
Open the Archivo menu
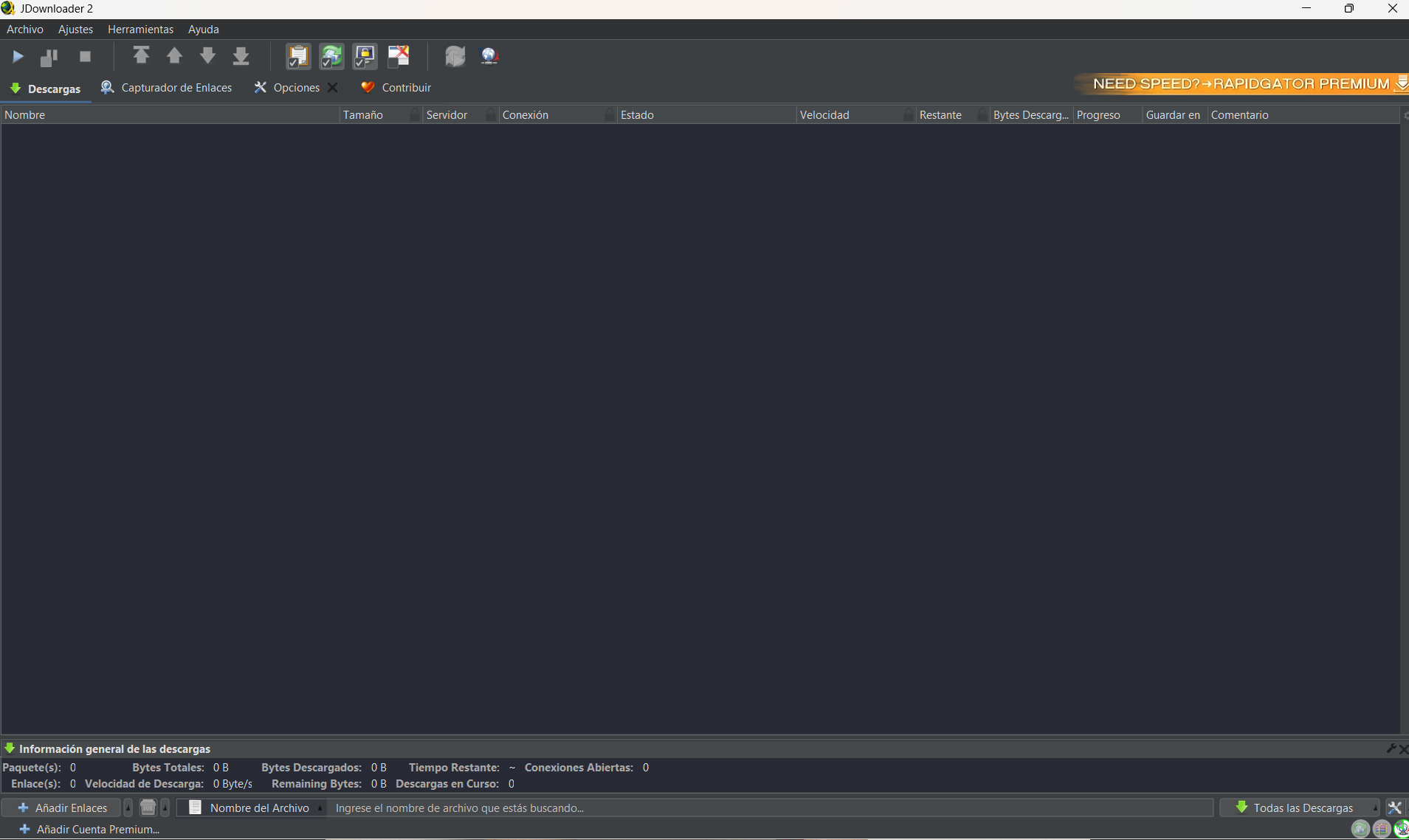(x=25, y=30)
